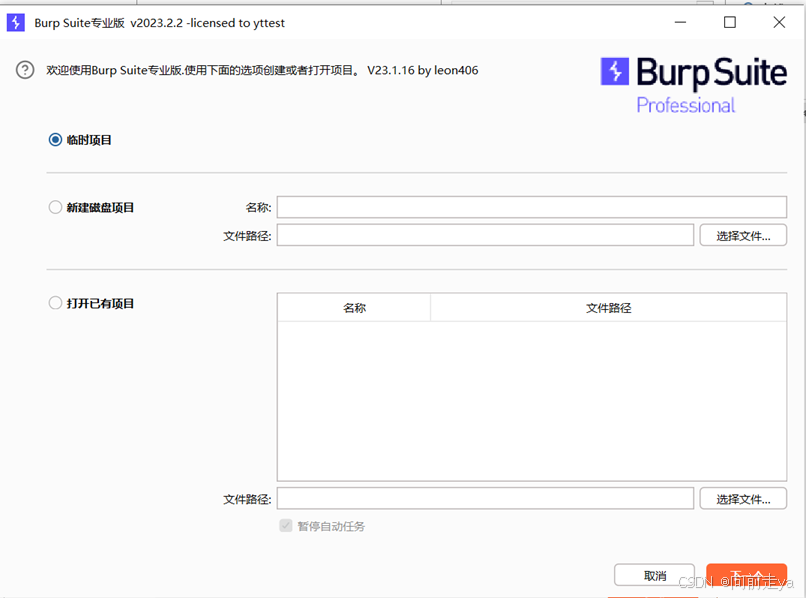Click the orange next button
806x598 pixels.
tap(746, 575)
